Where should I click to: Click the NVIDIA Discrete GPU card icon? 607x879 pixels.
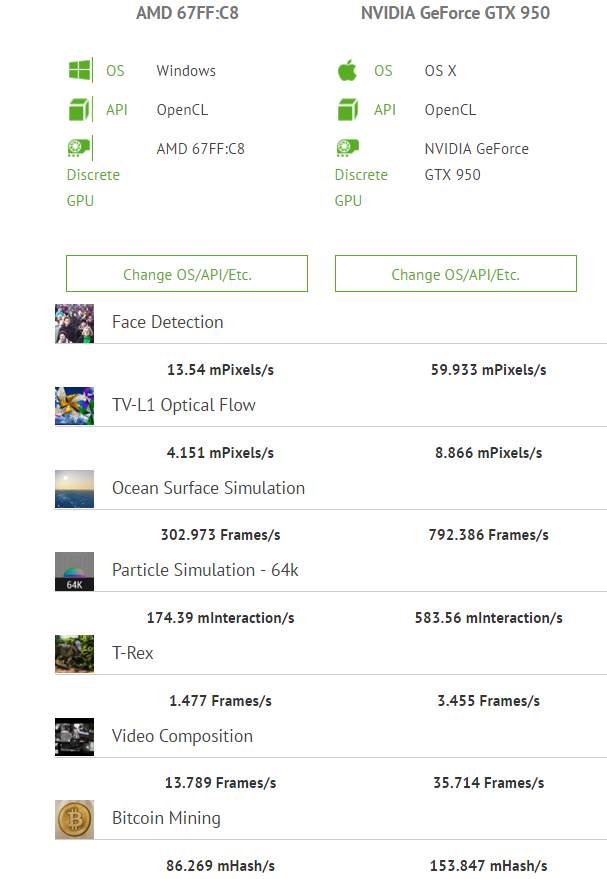[347, 149]
